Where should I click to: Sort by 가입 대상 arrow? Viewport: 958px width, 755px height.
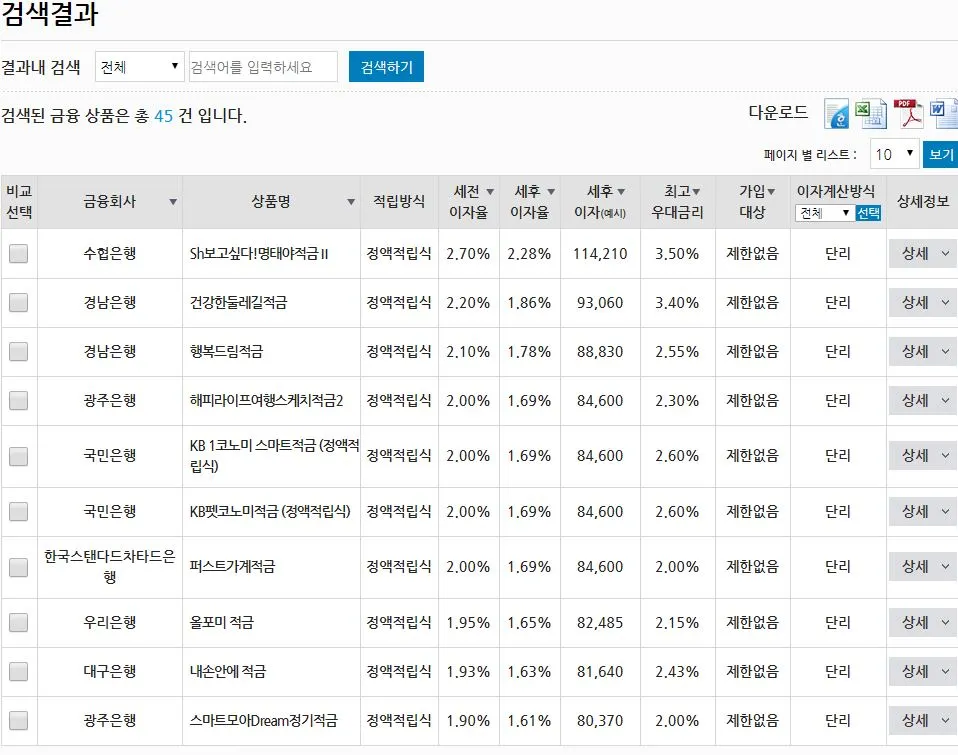click(771, 192)
